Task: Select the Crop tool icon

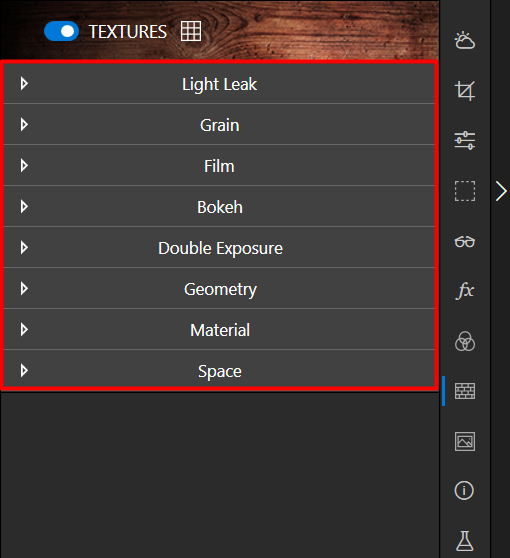Action: point(464,90)
